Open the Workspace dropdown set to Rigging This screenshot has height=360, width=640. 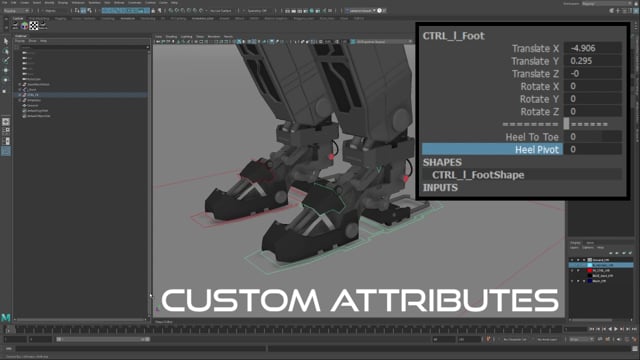coord(607,4)
